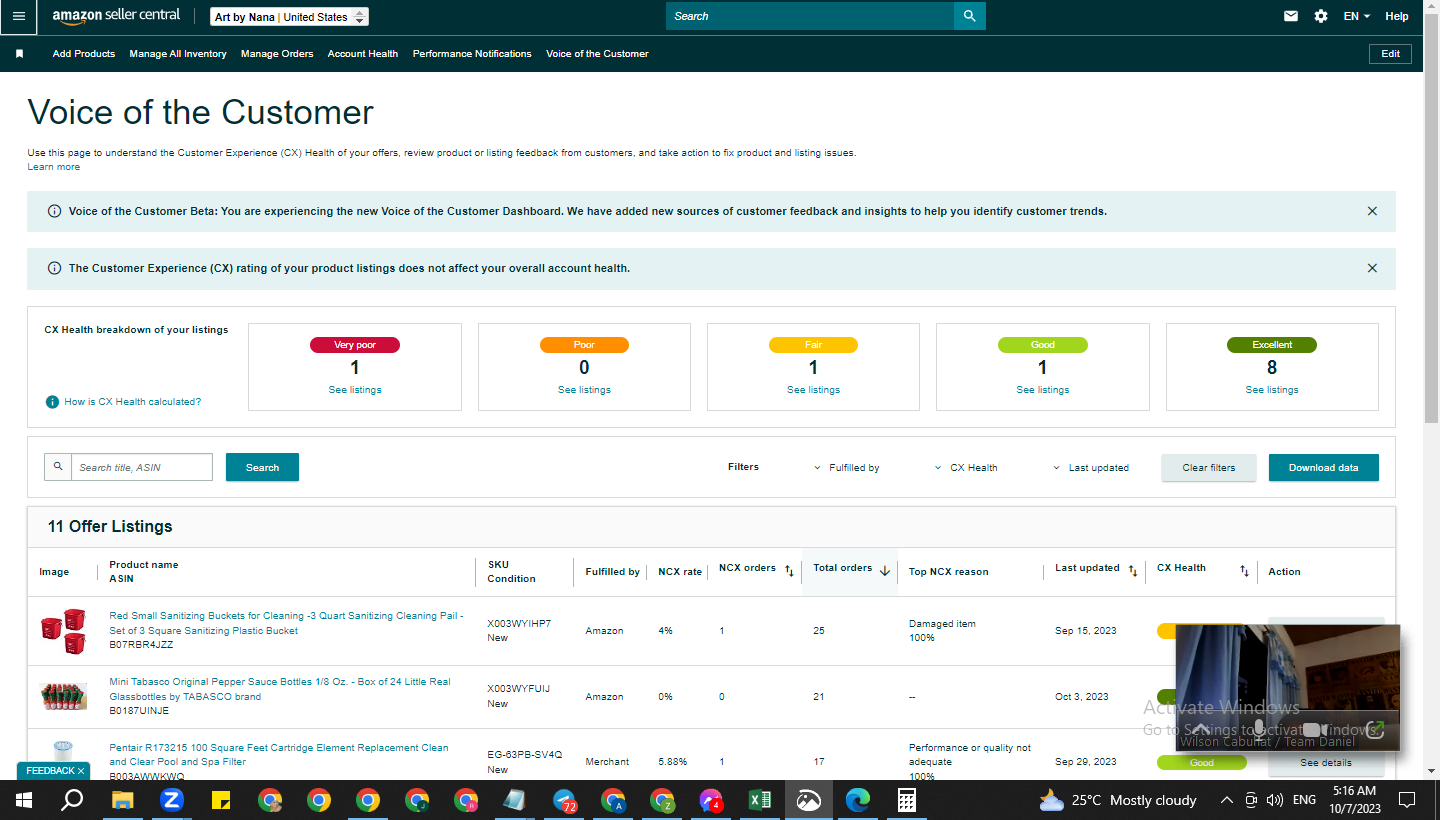Expand the Last updated filter dropdown
Image resolution: width=1440 pixels, height=820 pixels.
[1091, 468]
